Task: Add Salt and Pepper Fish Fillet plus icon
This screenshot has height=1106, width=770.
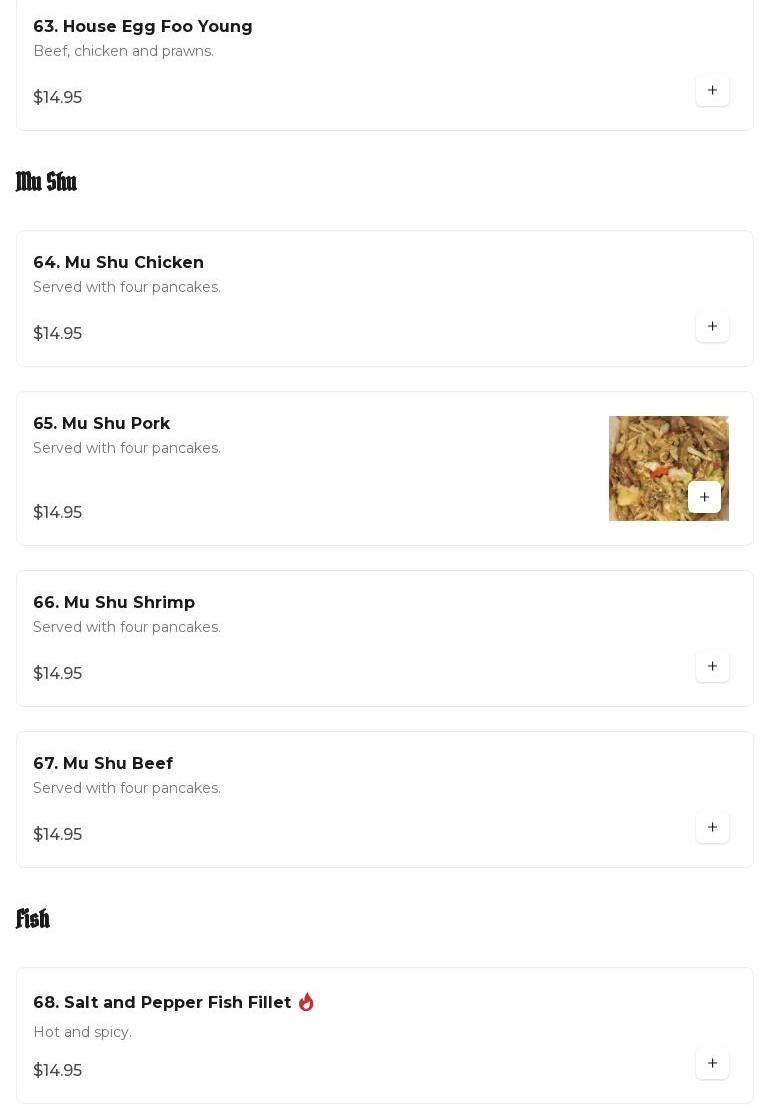Action: pos(712,1064)
